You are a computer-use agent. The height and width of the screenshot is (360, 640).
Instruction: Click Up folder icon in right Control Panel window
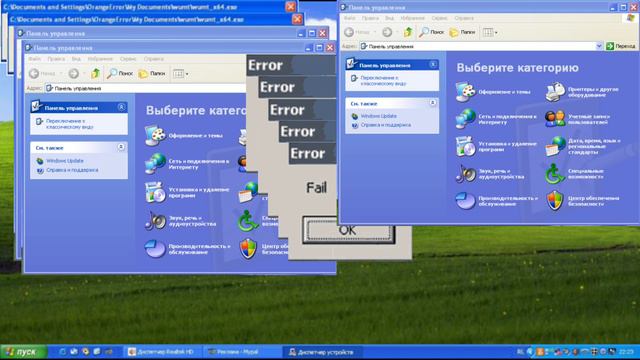pyautogui.click(x=407, y=32)
